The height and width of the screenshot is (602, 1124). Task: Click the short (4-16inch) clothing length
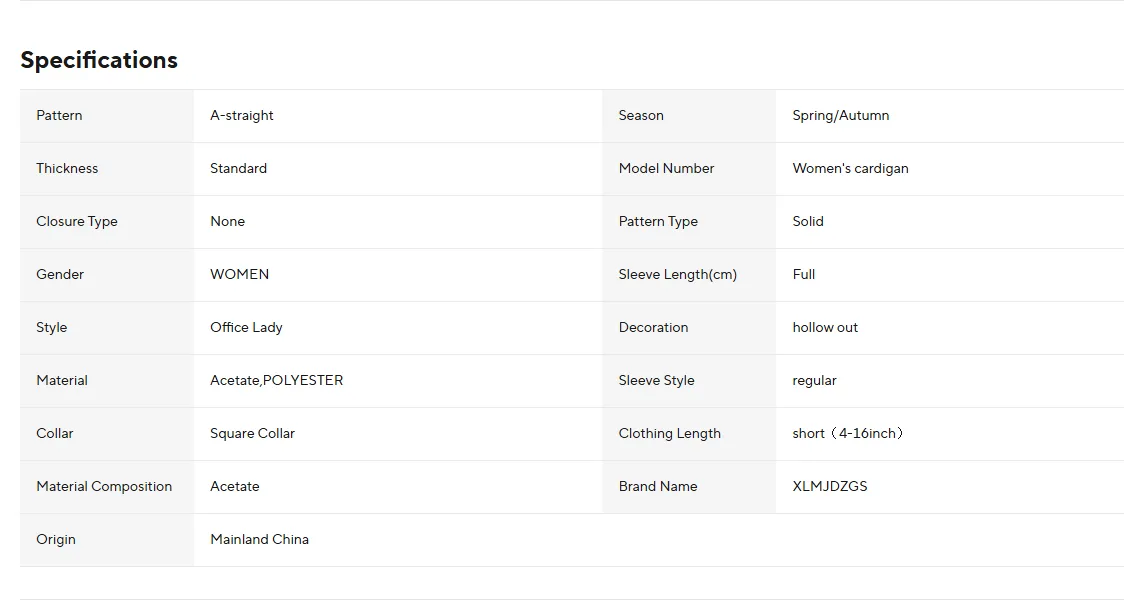click(848, 434)
